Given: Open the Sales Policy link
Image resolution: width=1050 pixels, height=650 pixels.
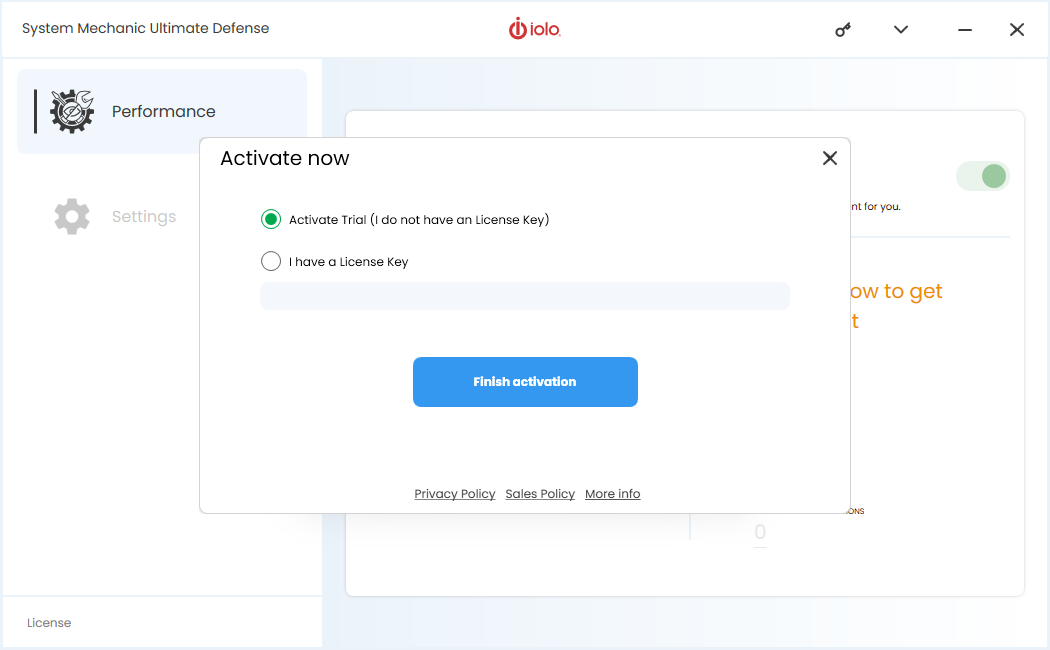Looking at the screenshot, I should tap(540, 494).
